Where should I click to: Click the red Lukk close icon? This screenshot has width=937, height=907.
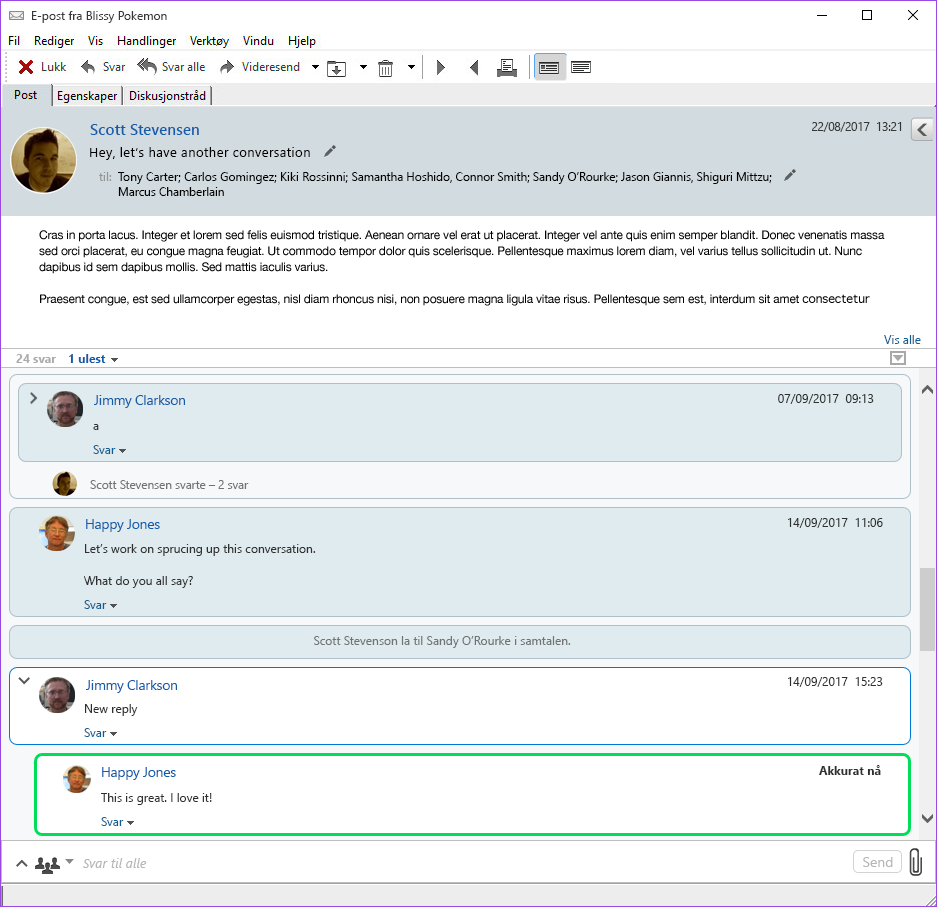tap(26, 67)
